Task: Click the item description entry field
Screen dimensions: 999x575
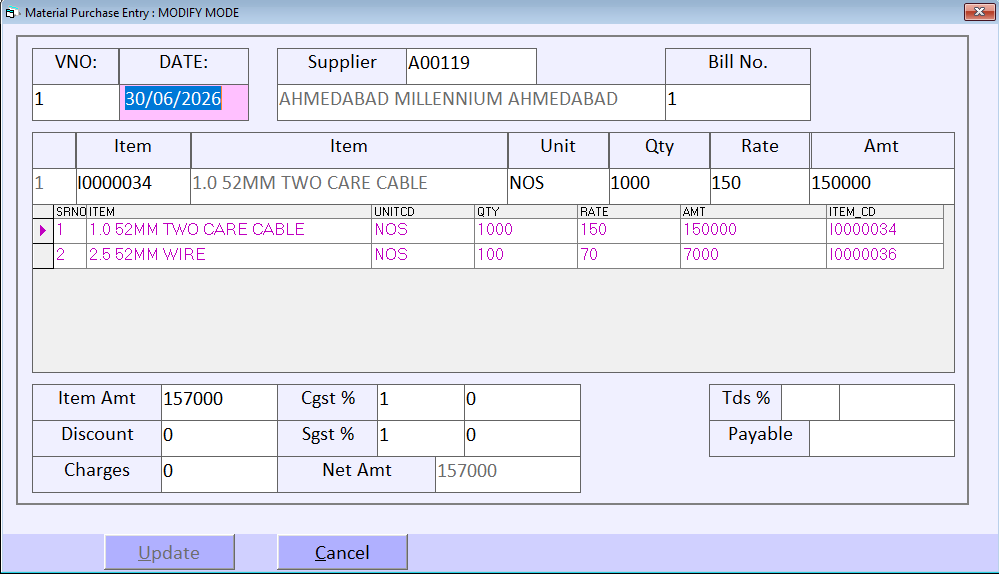Action: point(349,186)
